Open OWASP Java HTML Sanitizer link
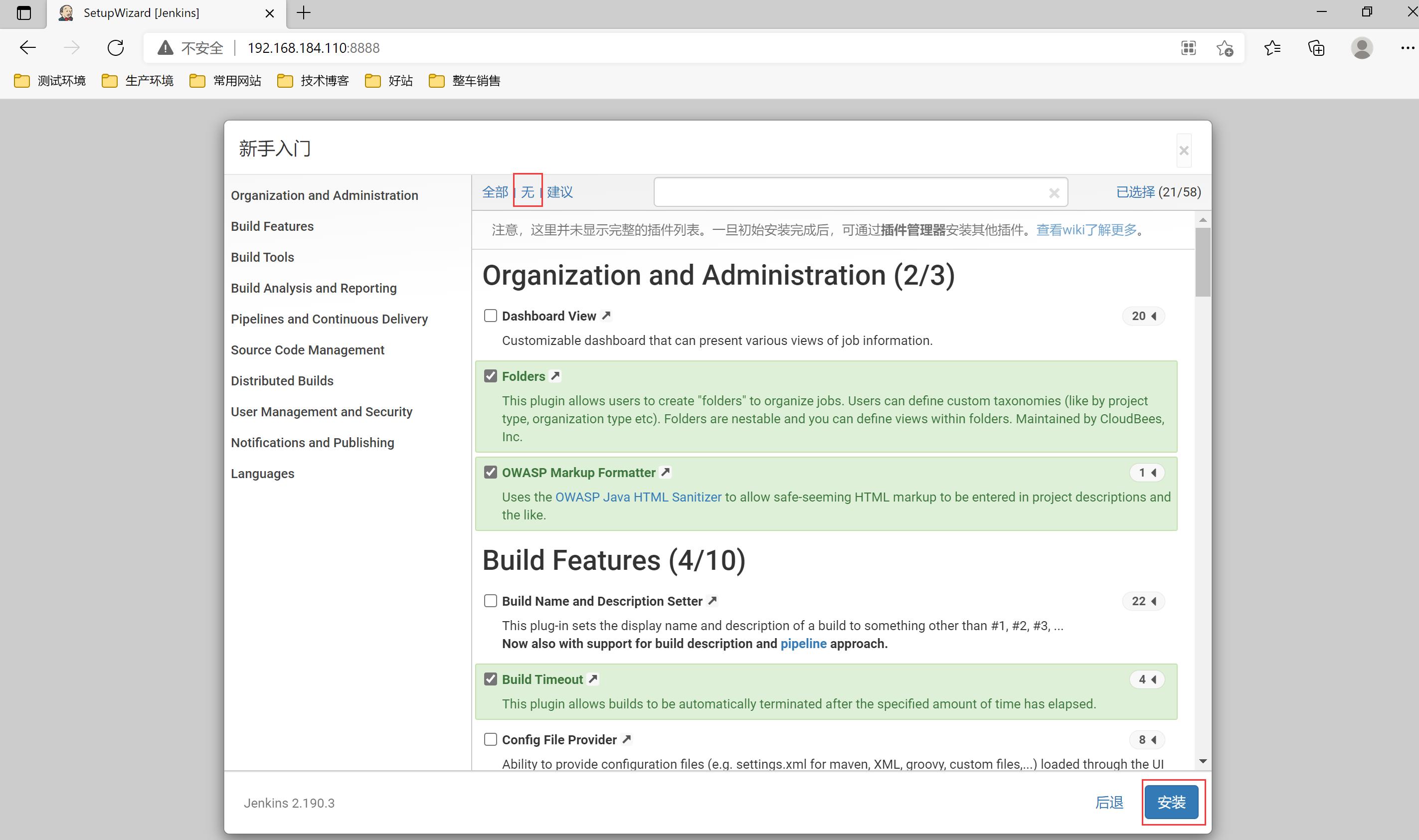Viewport: 1419px width, 840px height. pyautogui.click(x=639, y=497)
